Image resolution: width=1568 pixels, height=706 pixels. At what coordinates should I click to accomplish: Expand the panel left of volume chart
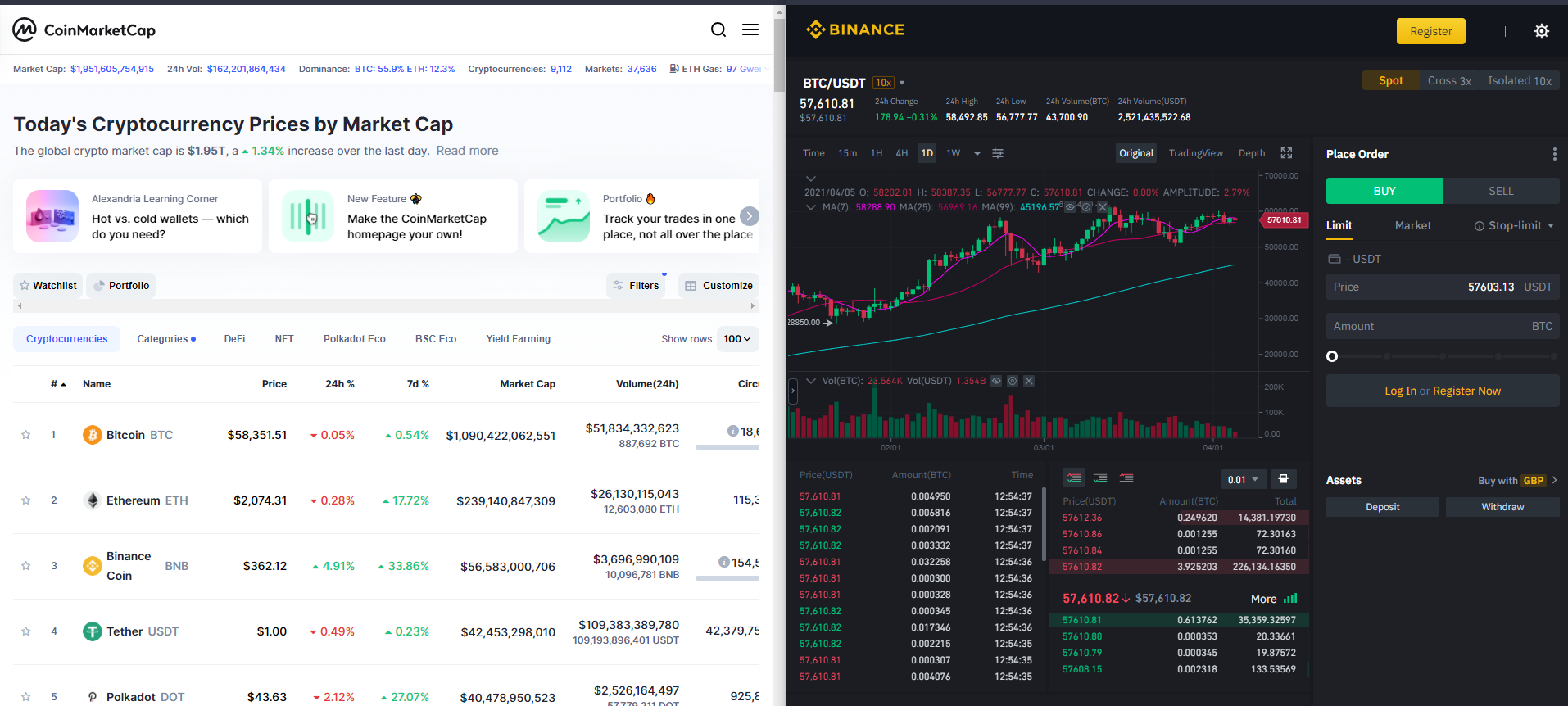pos(792,391)
